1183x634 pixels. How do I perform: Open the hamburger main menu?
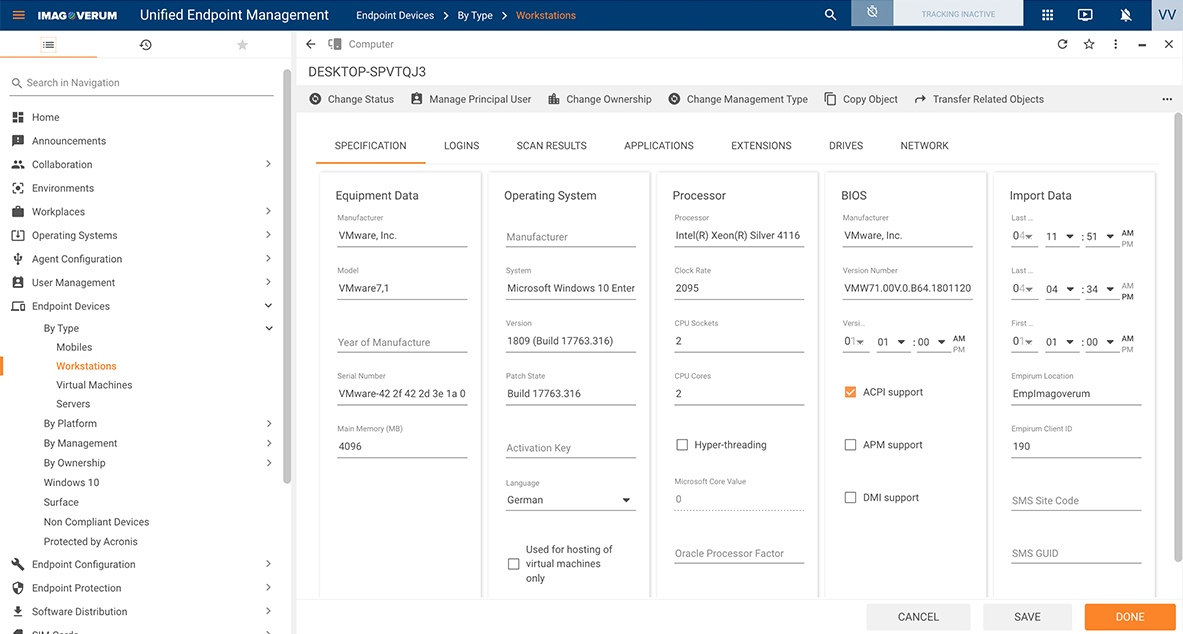(18, 15)
